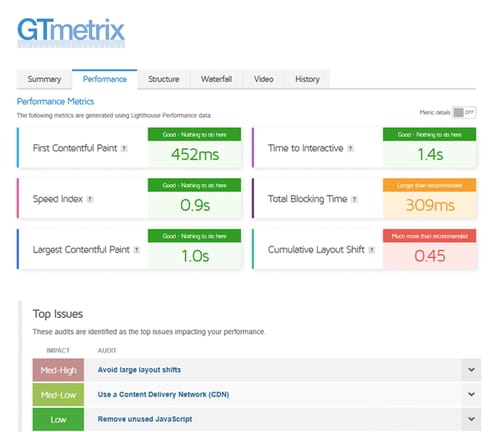Image resolution: width=500 pixels, height=432 pixels.
Task: Click the GTmetrix logo
Action: click(71, 33)
